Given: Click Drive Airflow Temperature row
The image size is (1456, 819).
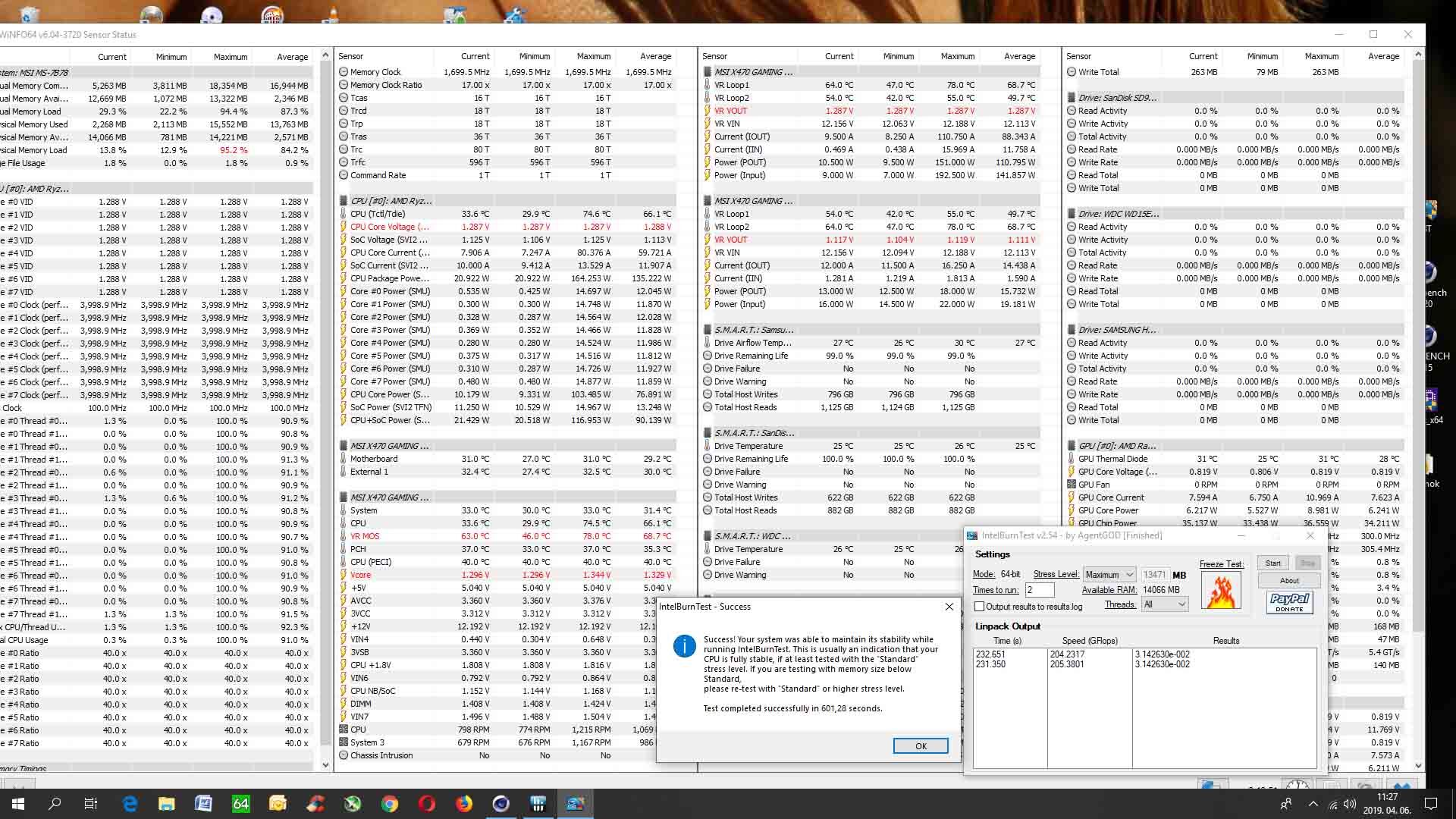Looking at the screenshot, I should 871,343.
